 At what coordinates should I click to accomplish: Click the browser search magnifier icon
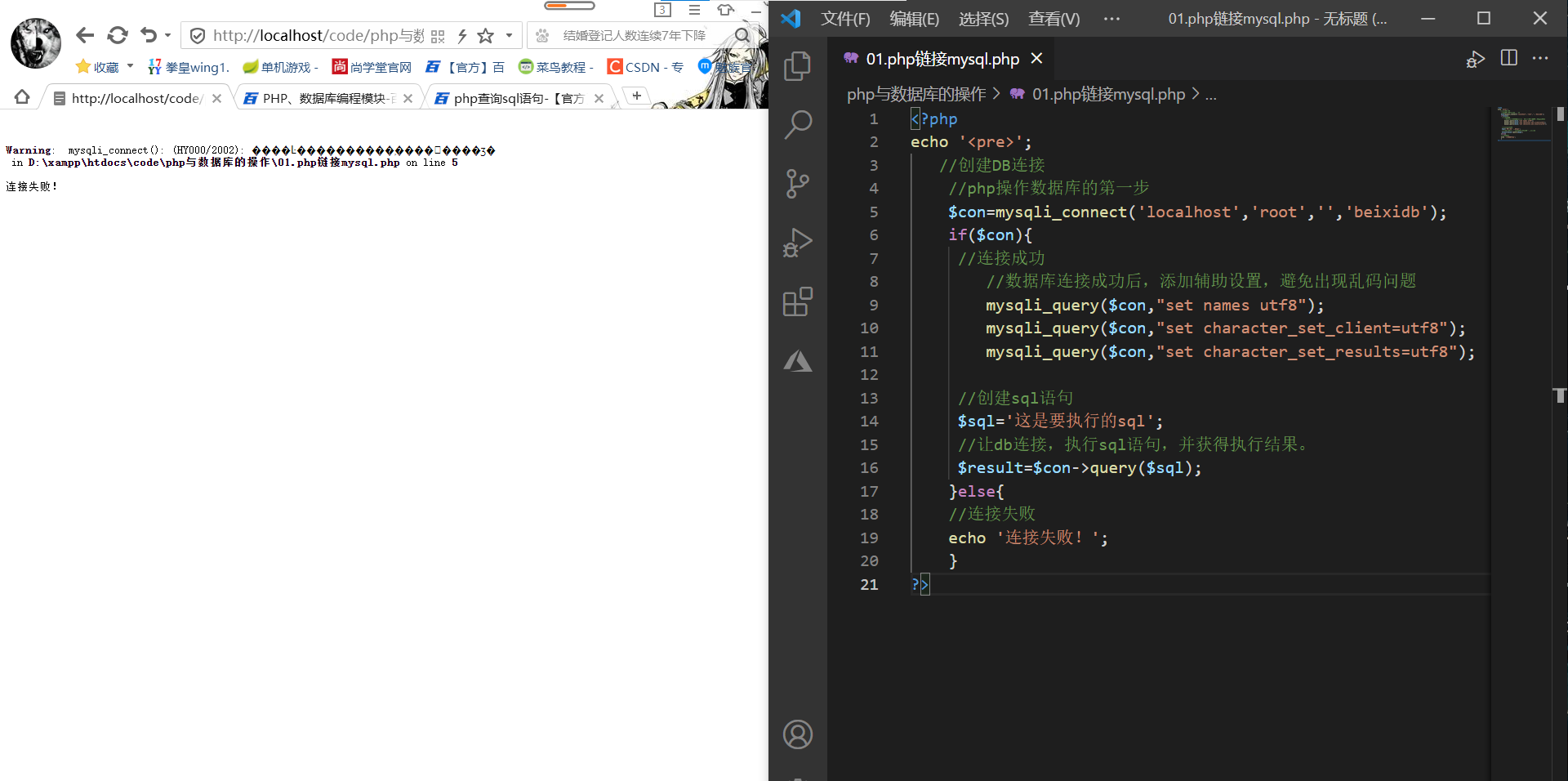(x=742, y=35)
